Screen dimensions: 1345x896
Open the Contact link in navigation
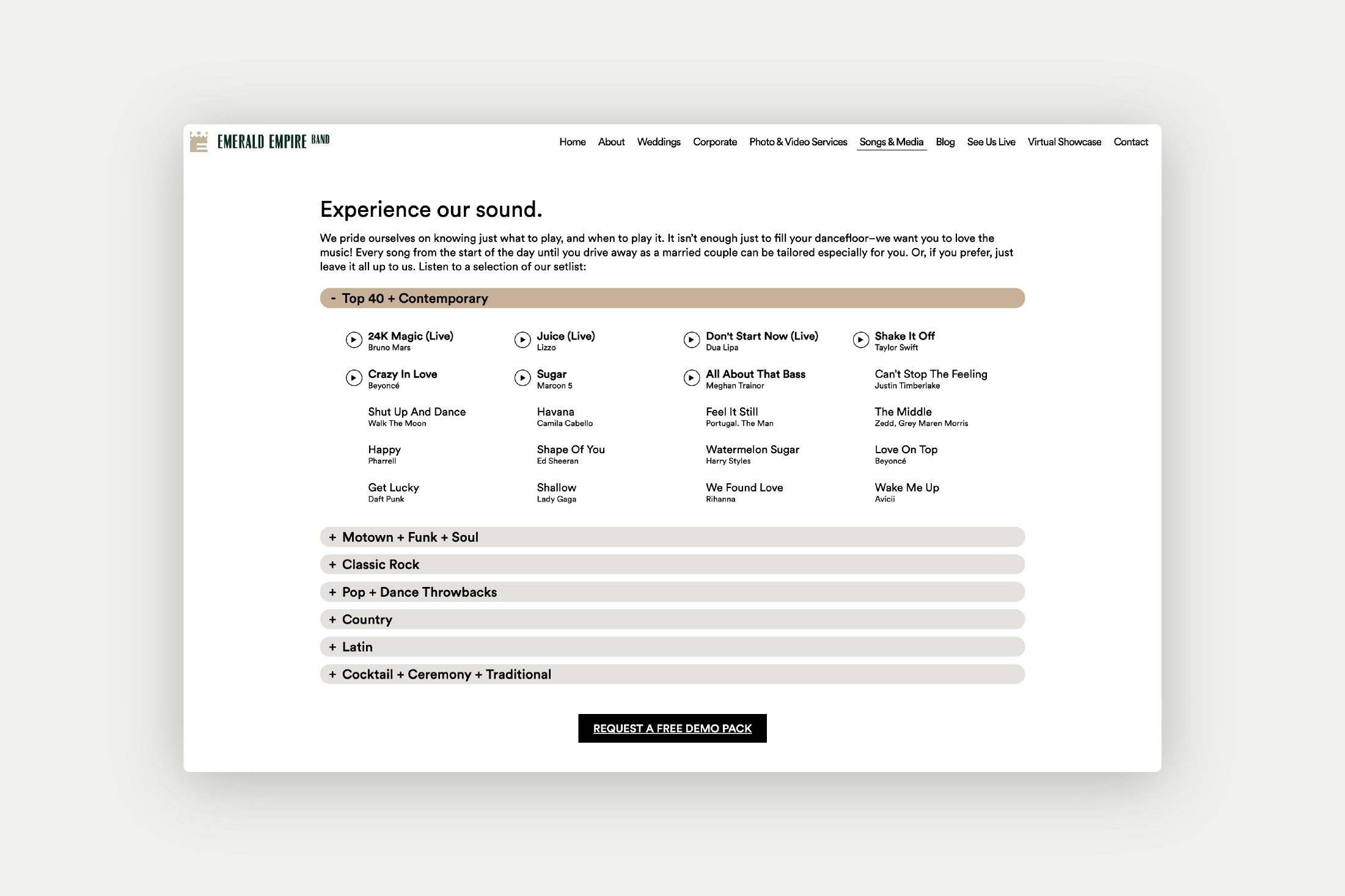1130,142
